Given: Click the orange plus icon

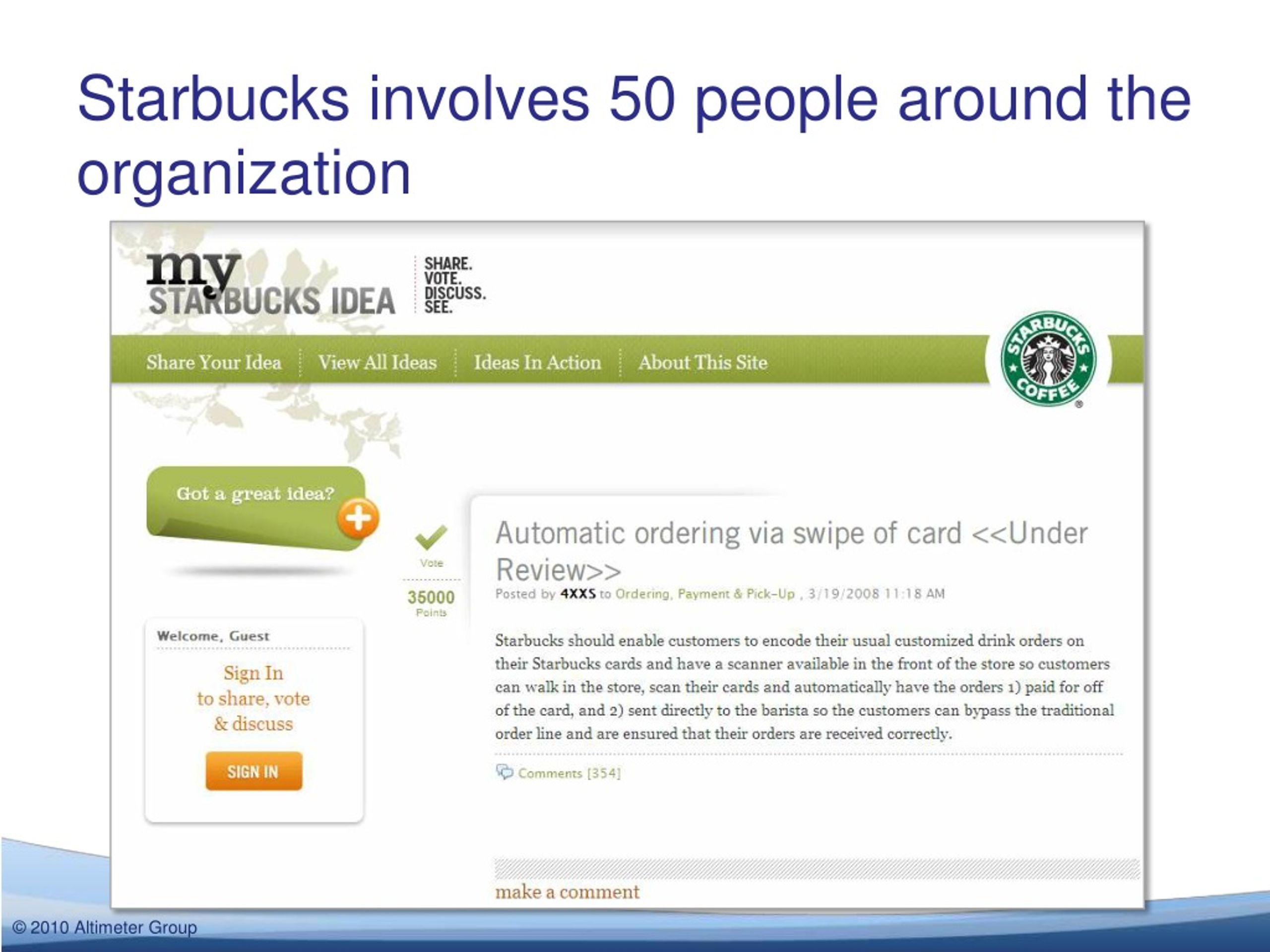Looking at the screenshot, I should 358,518.
